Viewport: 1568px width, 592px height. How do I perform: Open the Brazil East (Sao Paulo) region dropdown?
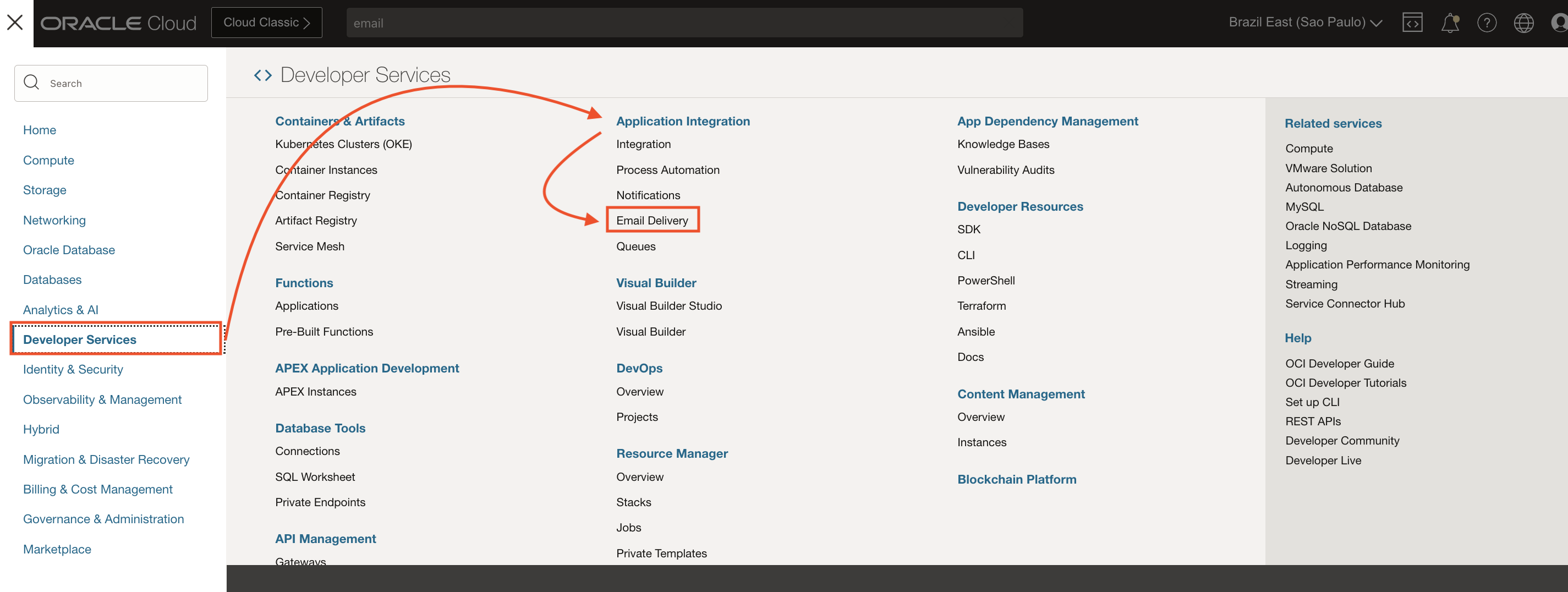coord(1304,22)
